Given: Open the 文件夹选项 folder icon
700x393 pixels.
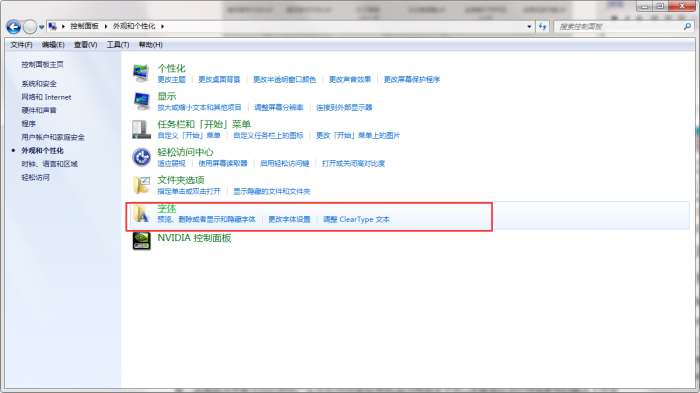Looking at the screenshot, I should point(142,185).
